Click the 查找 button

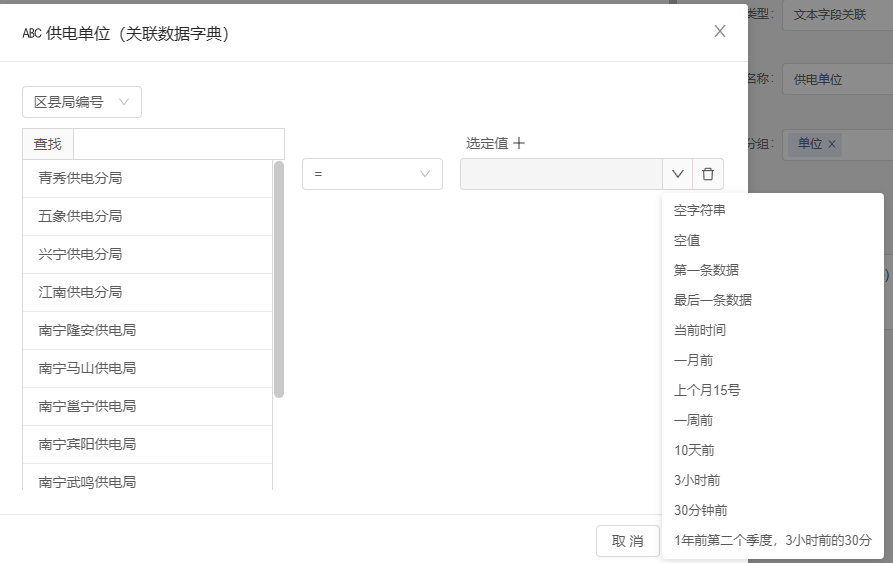pyautogui.click(x=48, y=144)
